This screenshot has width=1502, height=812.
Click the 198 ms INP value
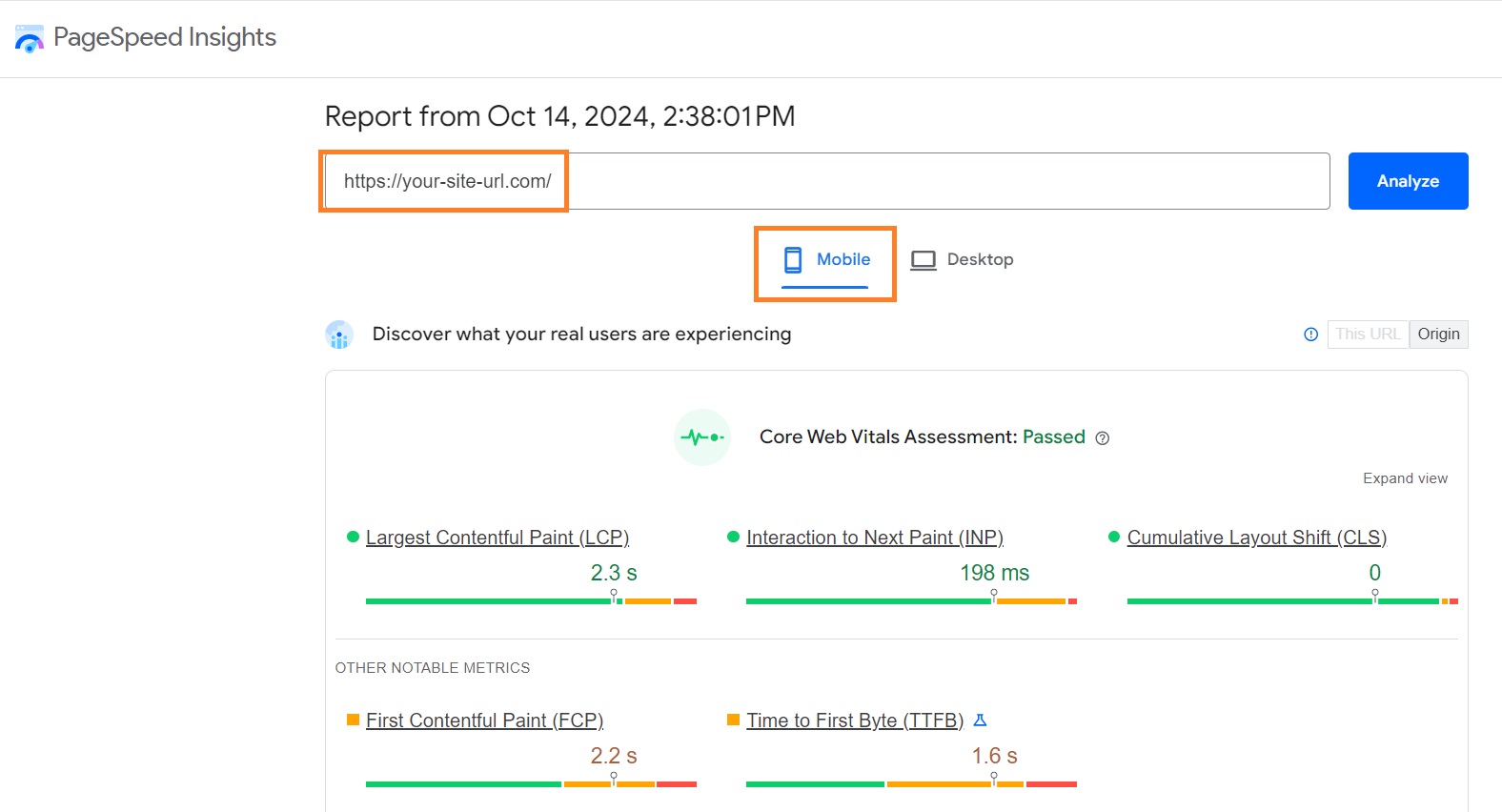click(x=994, y=573)
